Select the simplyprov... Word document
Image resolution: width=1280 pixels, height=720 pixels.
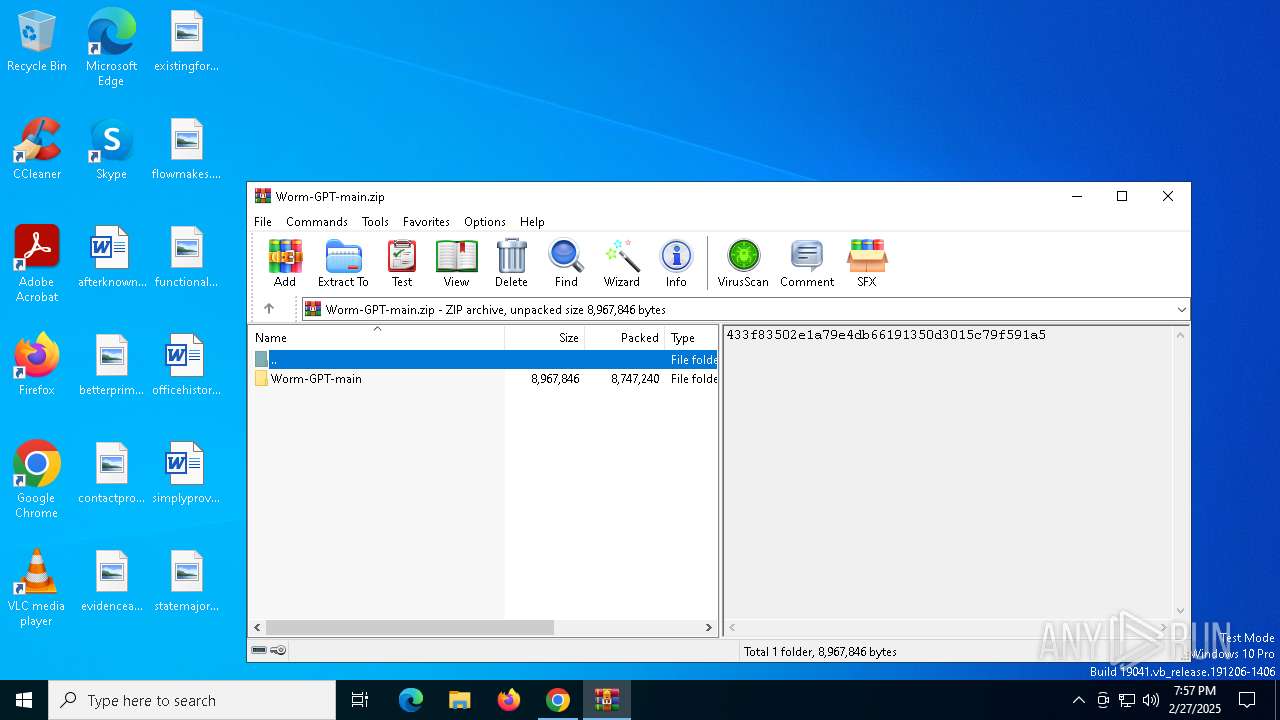tap(186, 473)
